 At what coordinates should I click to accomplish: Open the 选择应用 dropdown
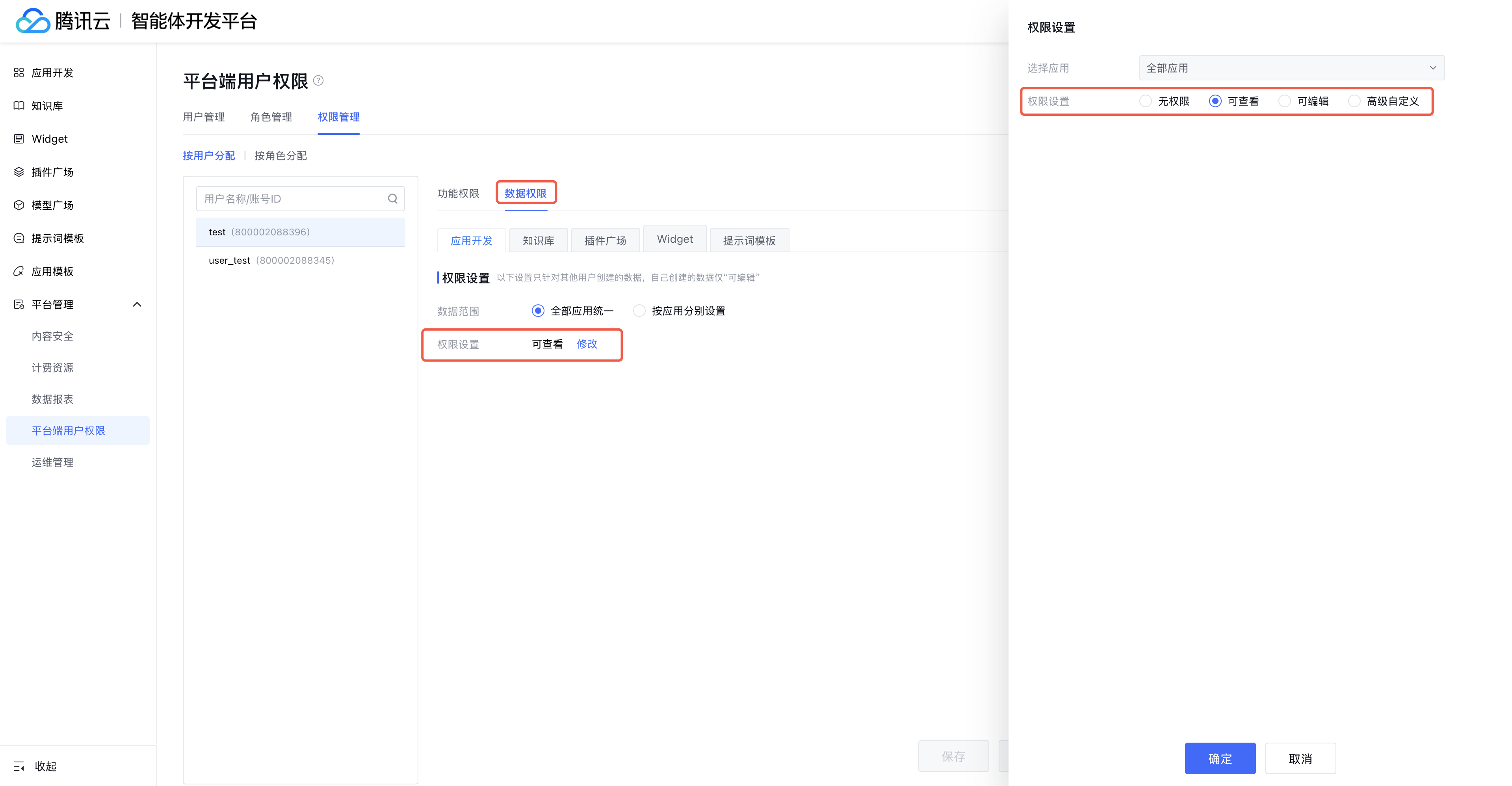1291,68
